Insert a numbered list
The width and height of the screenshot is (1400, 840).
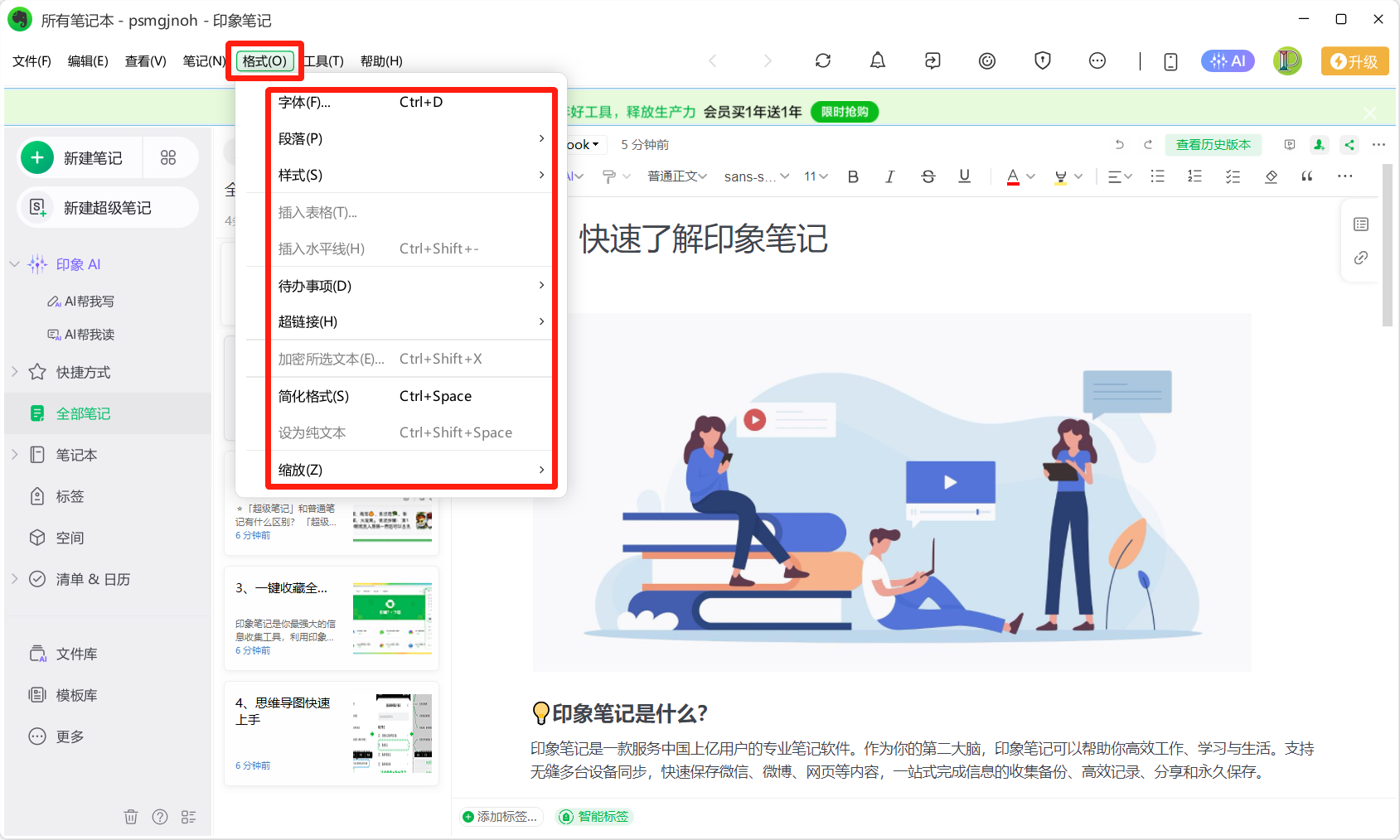(x=1194, y=176)
